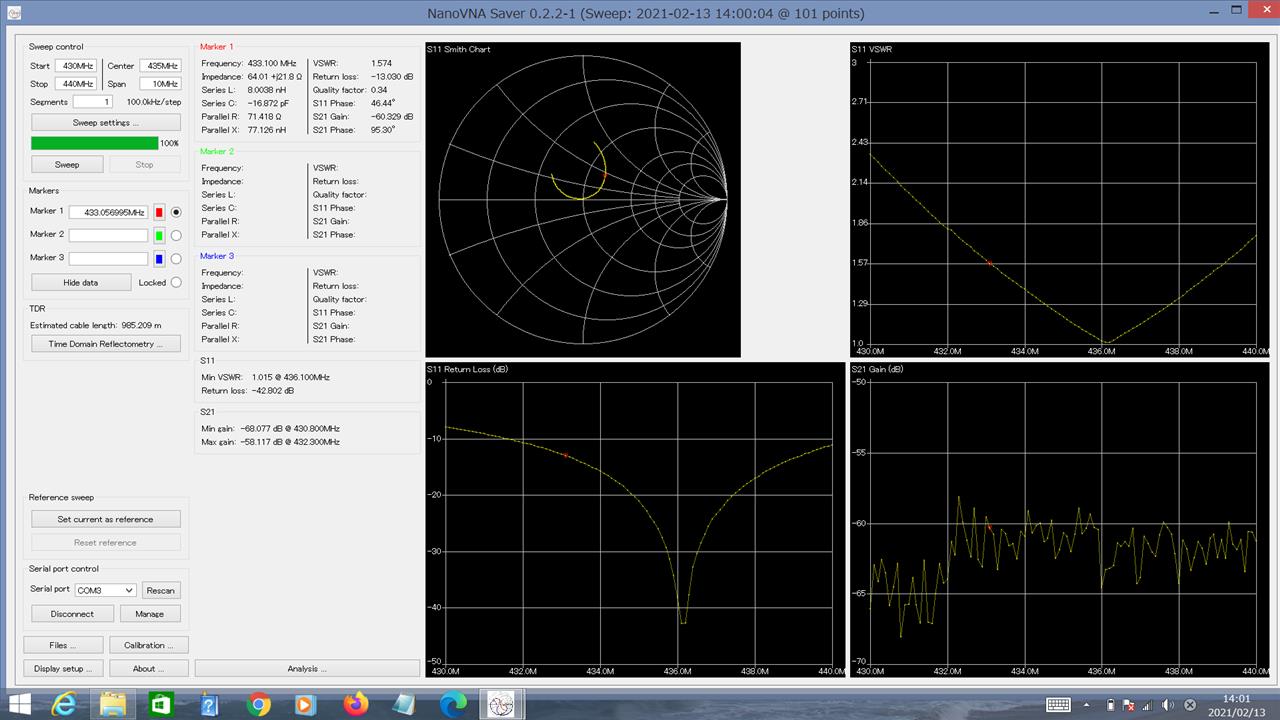
Task: Open Time Domain Reflectometry window
Action: click(106, 344)
